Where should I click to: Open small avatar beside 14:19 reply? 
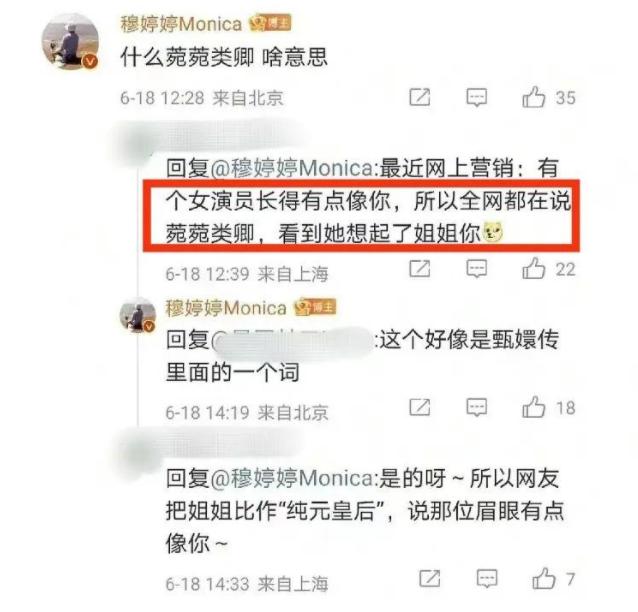(x=138, y=315)
